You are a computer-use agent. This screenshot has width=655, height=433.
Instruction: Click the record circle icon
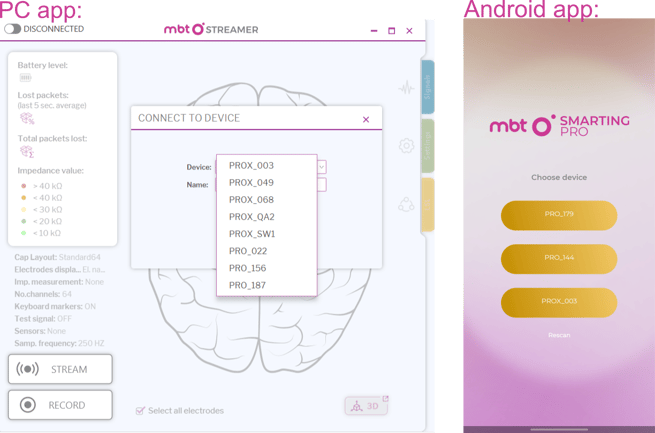pyautogui.click(x=28, y=405)
